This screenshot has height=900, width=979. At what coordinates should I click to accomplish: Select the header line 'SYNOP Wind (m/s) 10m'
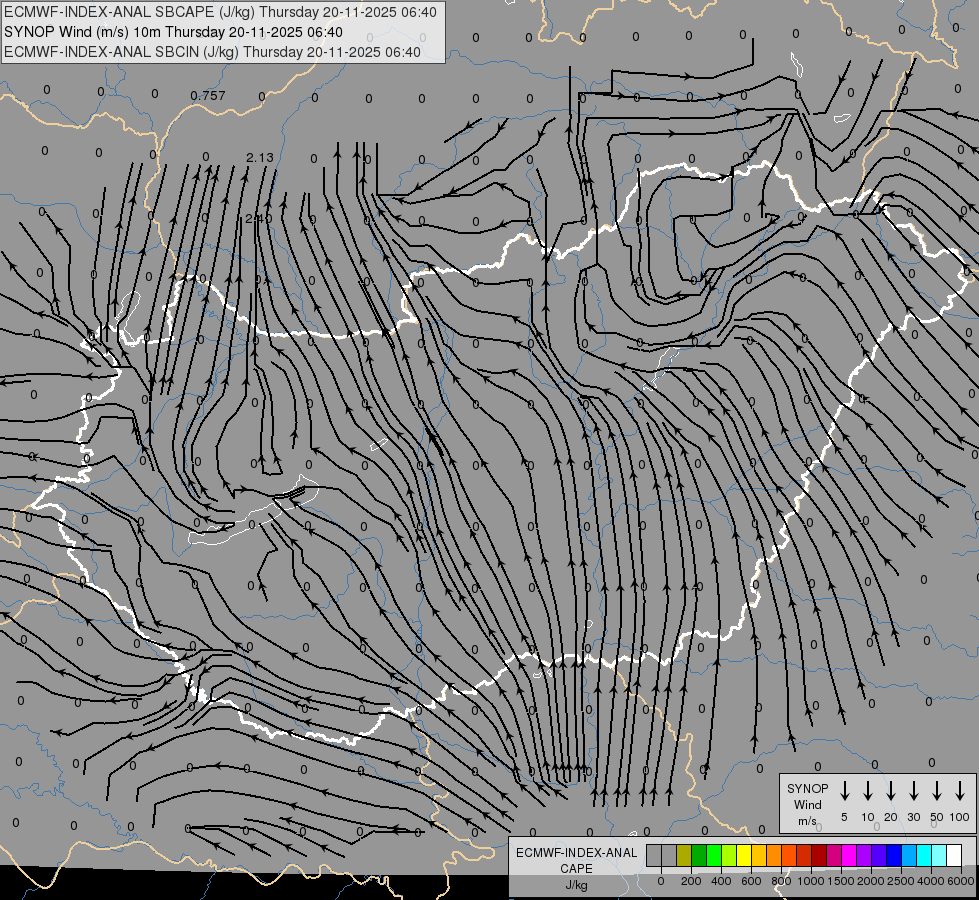point(83,32)
